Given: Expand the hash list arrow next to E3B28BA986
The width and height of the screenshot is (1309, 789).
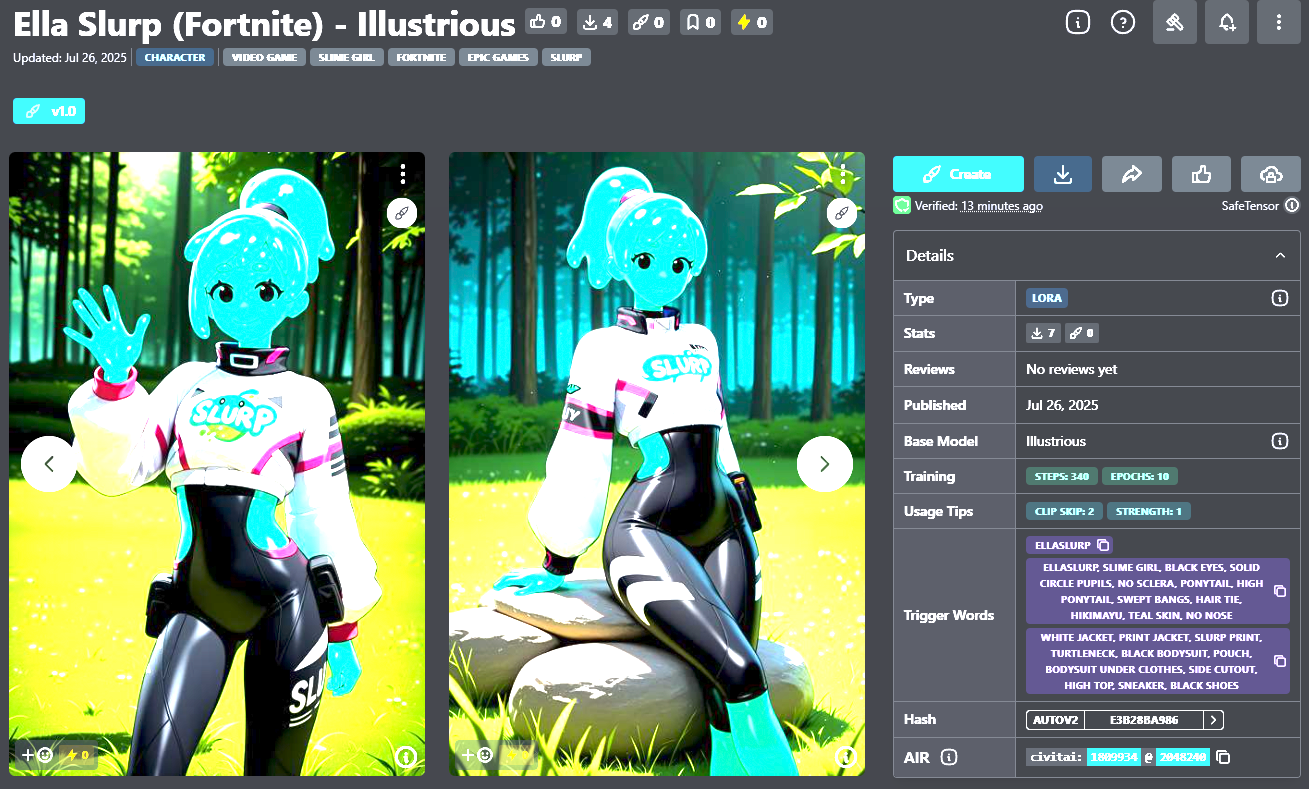Looking at the screenshot, I should coord(1213,720).
